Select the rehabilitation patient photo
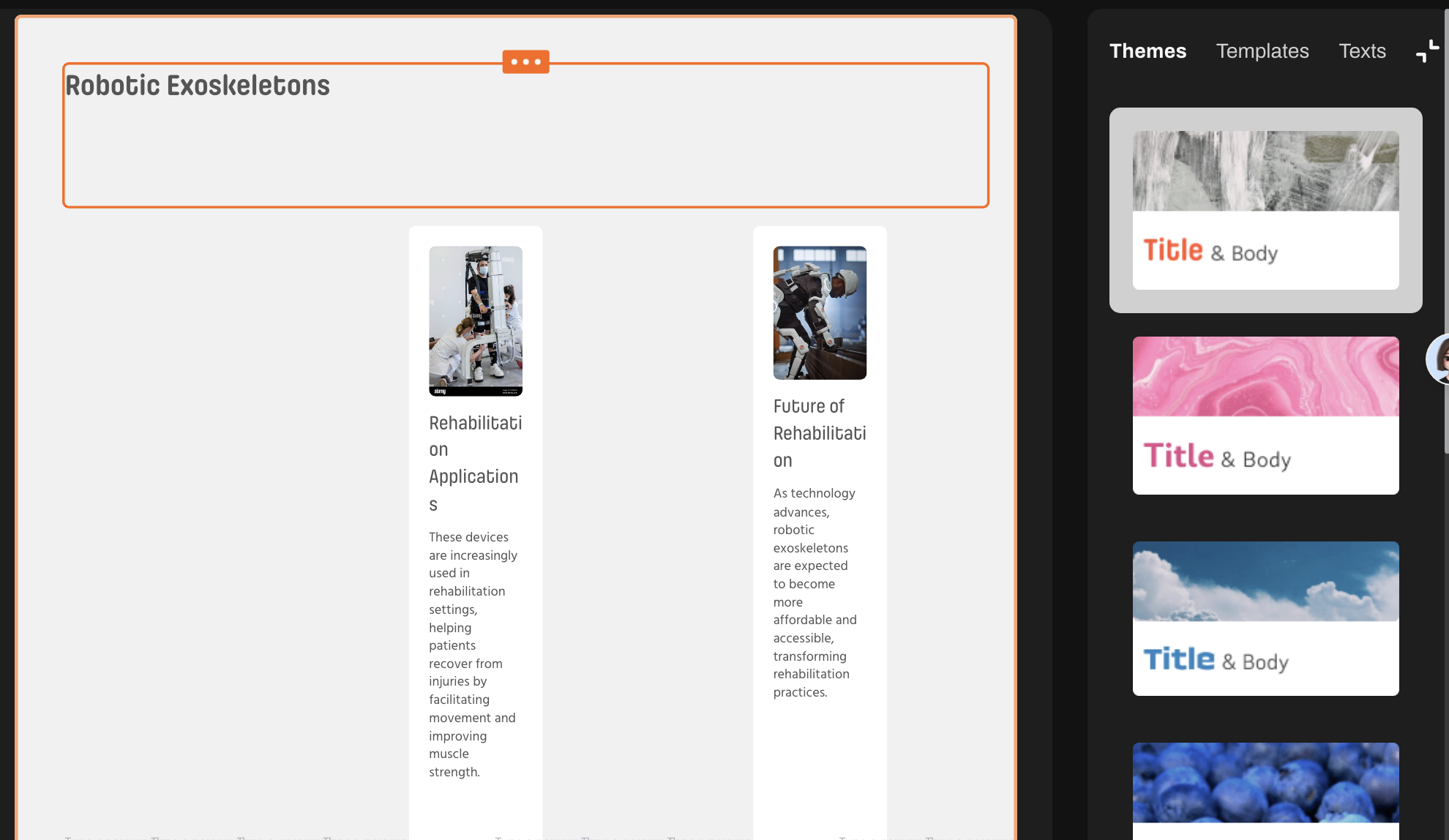 (x=476, y=320)
